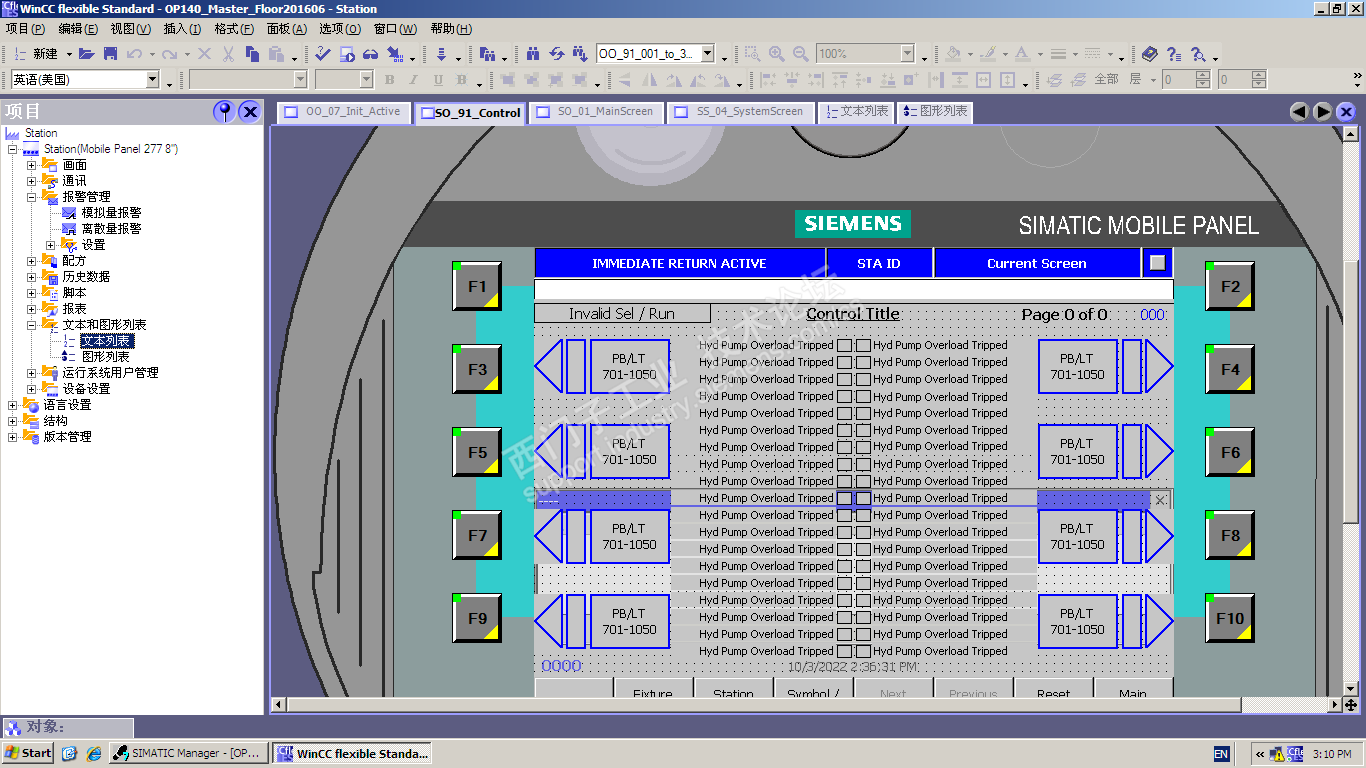Pin the project panel with pushpin icon
Image resolution: width=1366 pixels, height=768 pixels.
pyautogui.click(x=224, y=111)
